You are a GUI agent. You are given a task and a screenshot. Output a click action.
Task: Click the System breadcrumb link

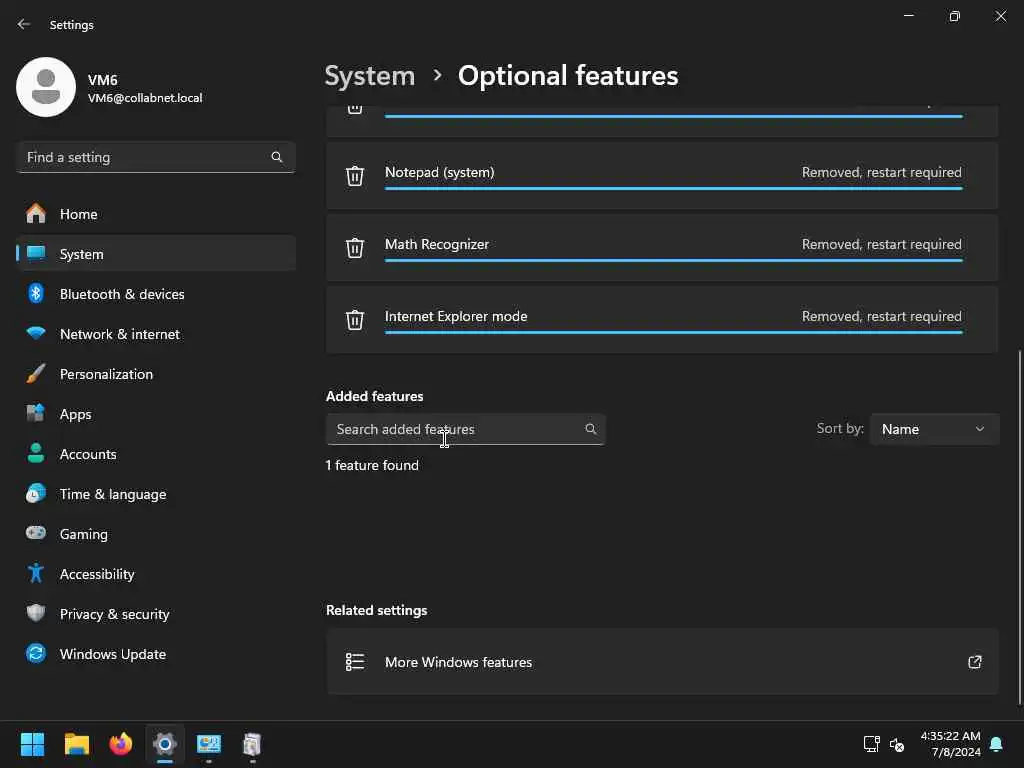click(370, 76)
